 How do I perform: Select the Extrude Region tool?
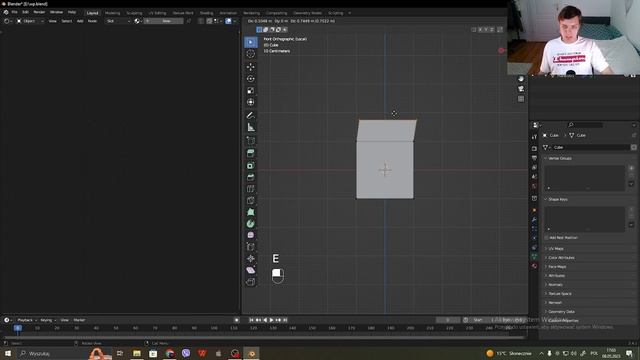coord(251,153)
